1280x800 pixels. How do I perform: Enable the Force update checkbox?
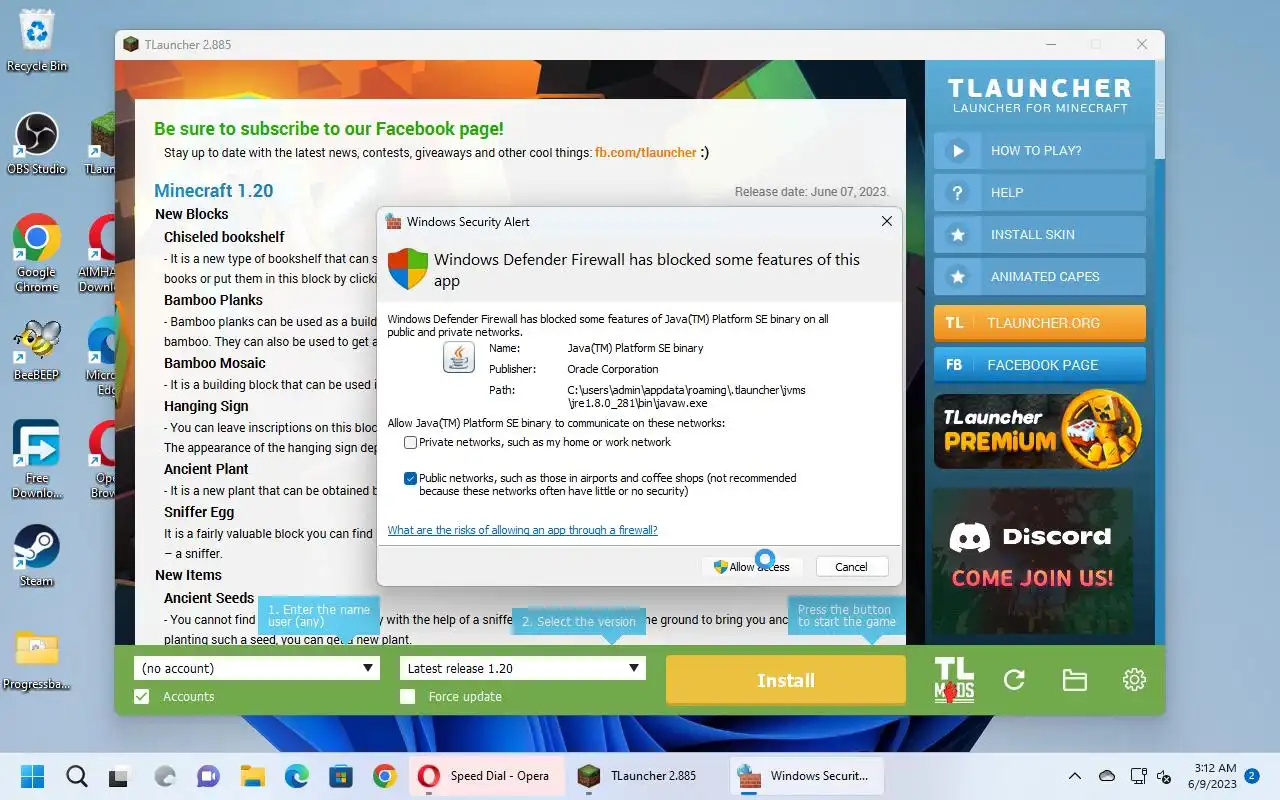407,696
